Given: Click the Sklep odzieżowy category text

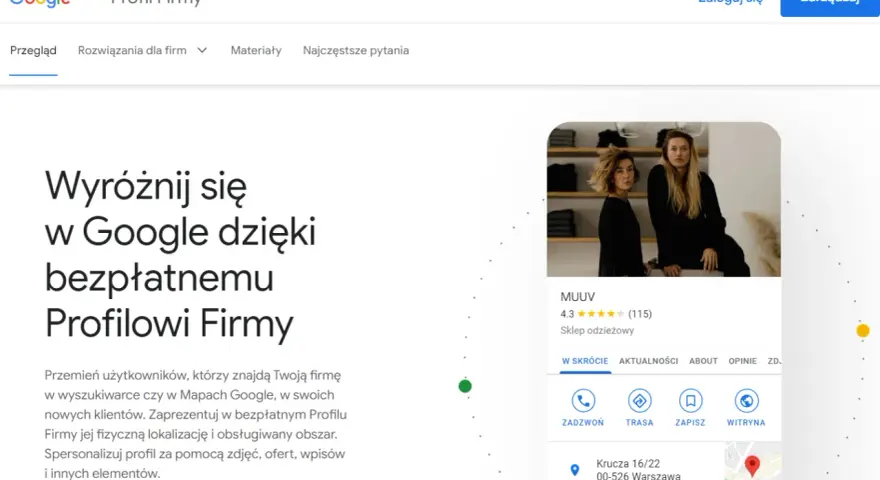Looking at the screenshot, I should coord(597,331).
